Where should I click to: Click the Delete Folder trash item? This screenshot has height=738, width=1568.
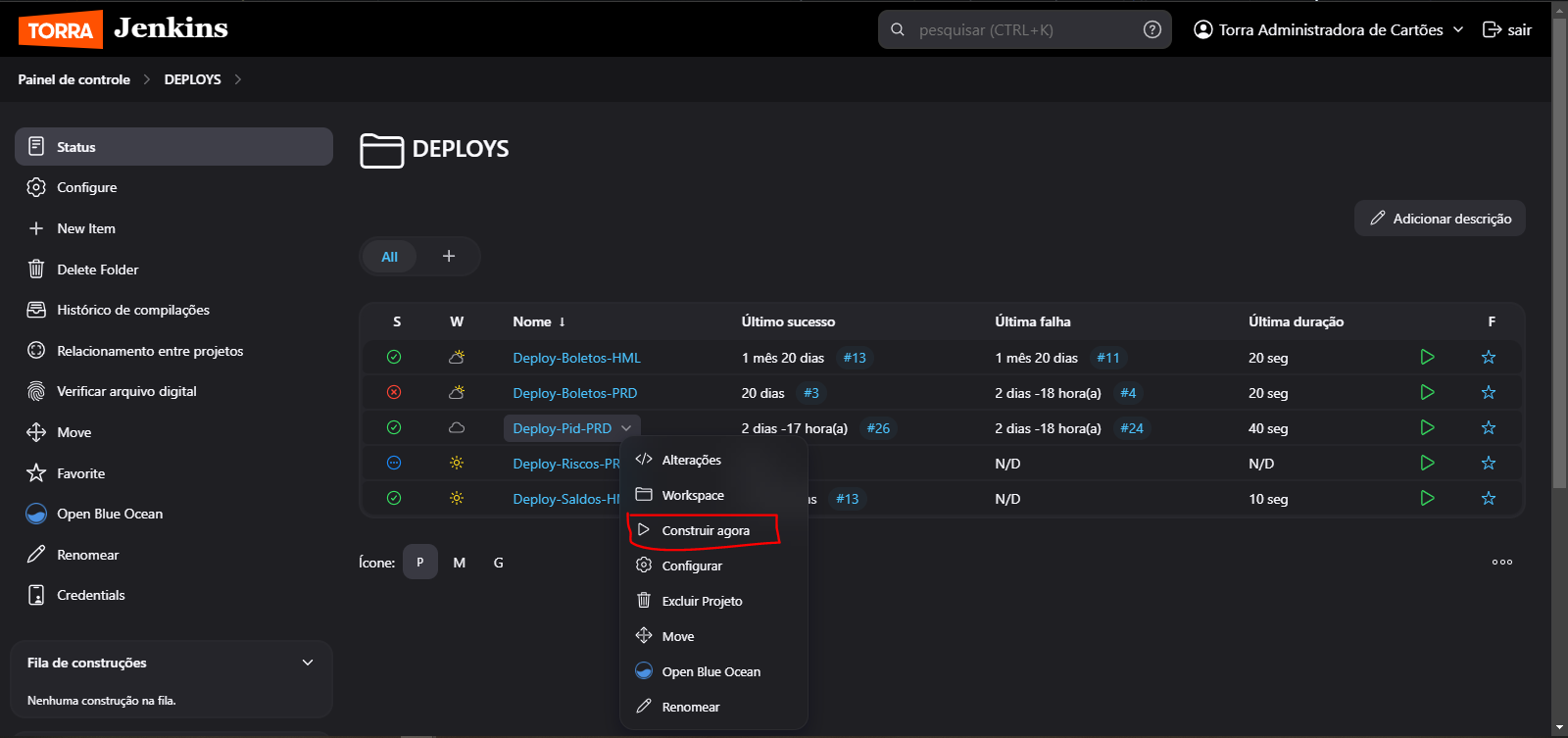coord(97,270)
